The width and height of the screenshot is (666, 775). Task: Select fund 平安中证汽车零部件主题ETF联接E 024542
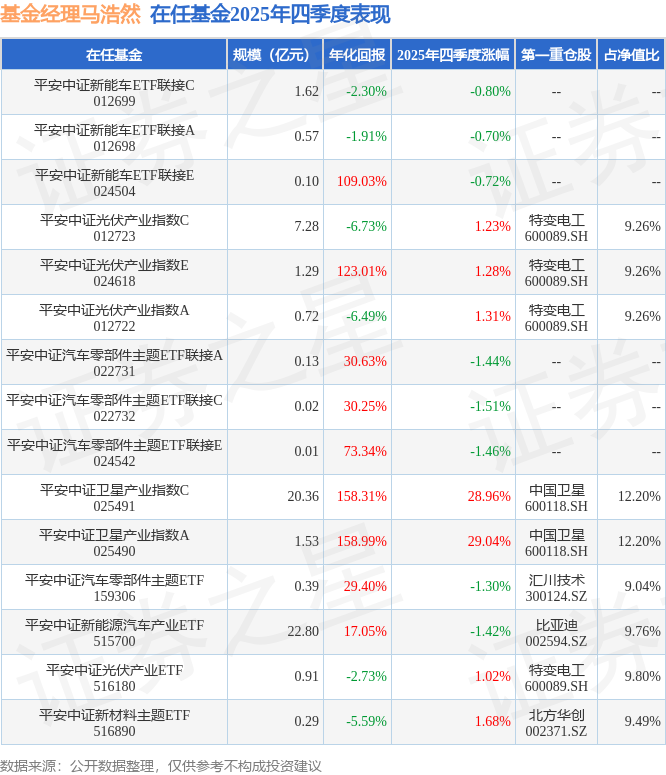point(114,452)
